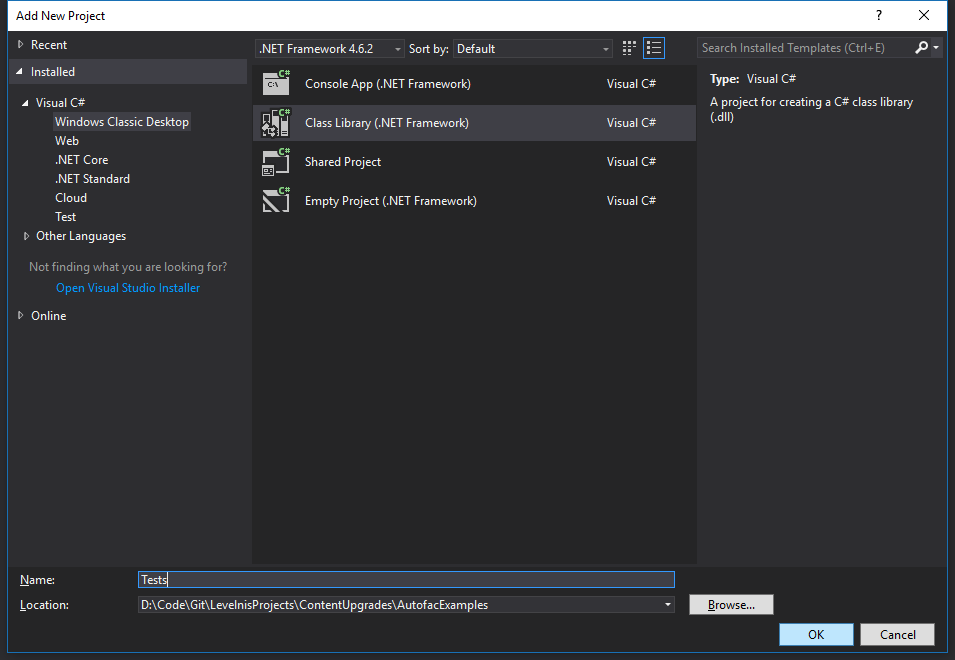Expand the Online section
Viewport: 955px width, 660px height.
pos(20,315)
